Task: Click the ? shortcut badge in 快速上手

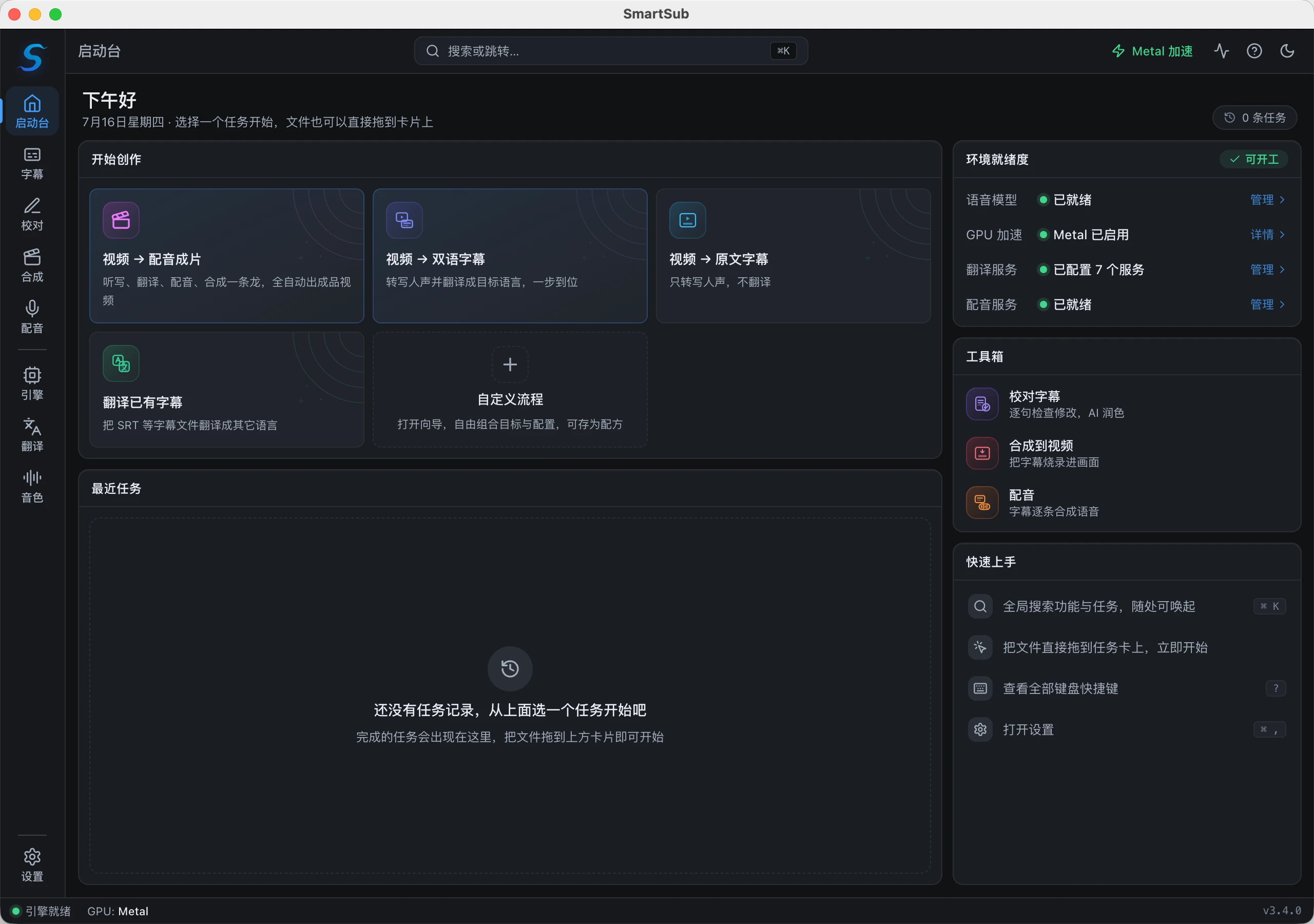Action: (x=1276, y=689)
